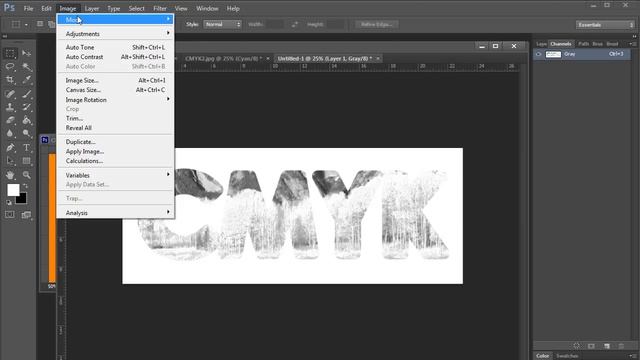
Task: Select the Zoom tool
Action: pos(27,175)
